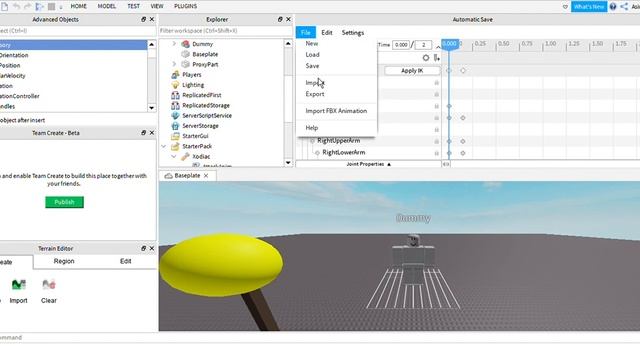Click the heart icon beside What's New
Viewport: 640px width, 360px height.
tap(565, 7)
